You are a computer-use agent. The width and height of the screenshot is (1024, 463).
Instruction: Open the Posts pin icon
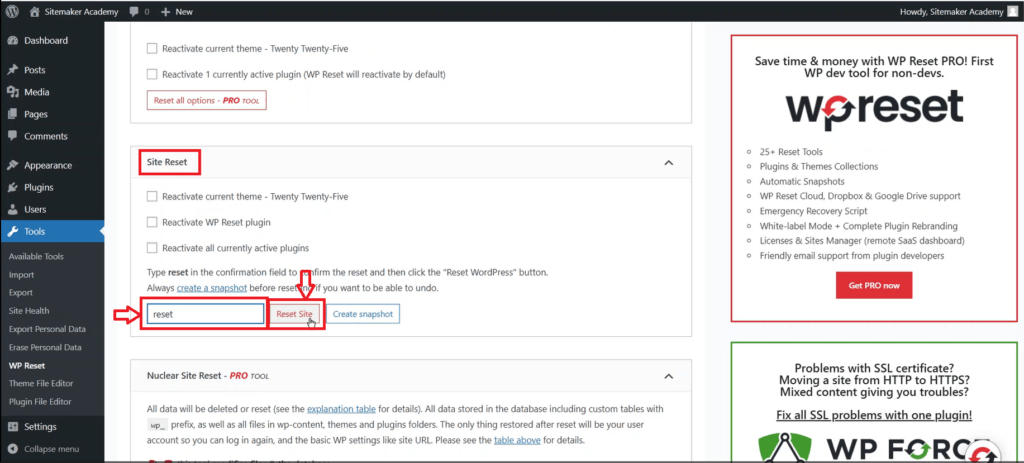pos(12,70)
